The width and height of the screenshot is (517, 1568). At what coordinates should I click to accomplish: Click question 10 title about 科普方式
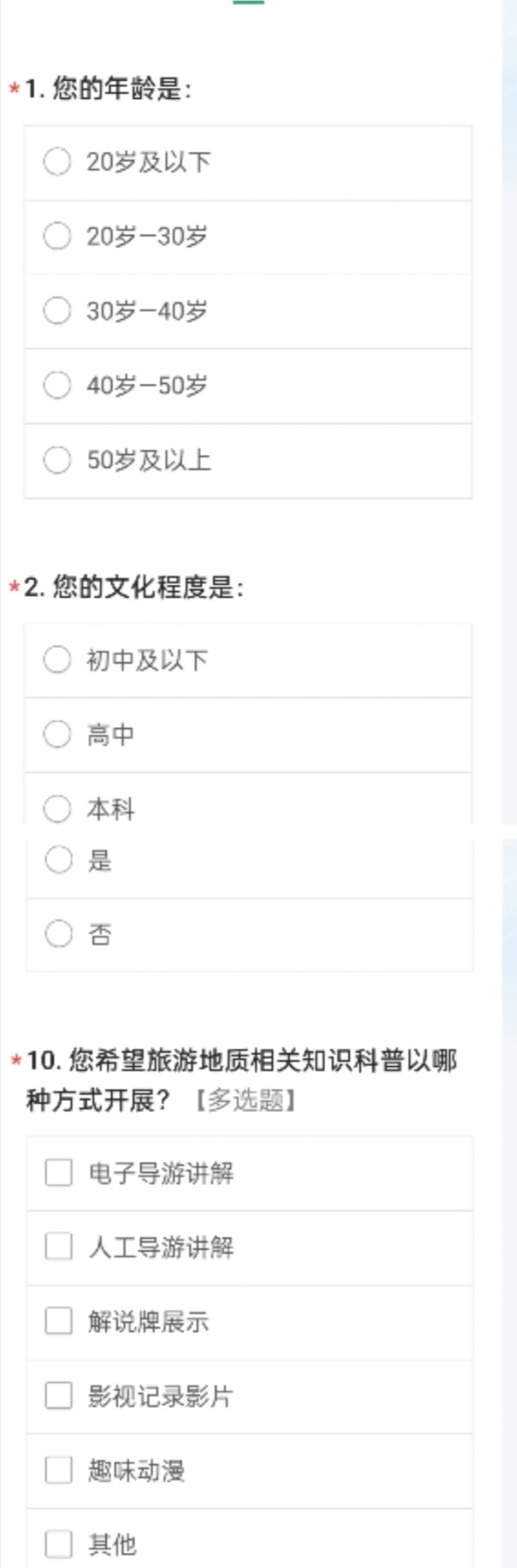pos(241,1080)
